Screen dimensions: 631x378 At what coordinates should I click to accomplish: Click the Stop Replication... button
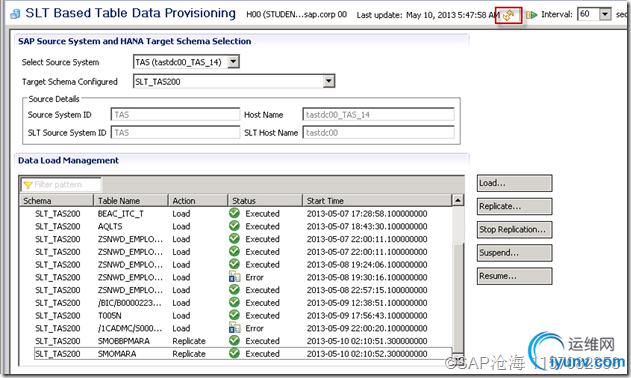pyautogui.click(x=514, y=230)
